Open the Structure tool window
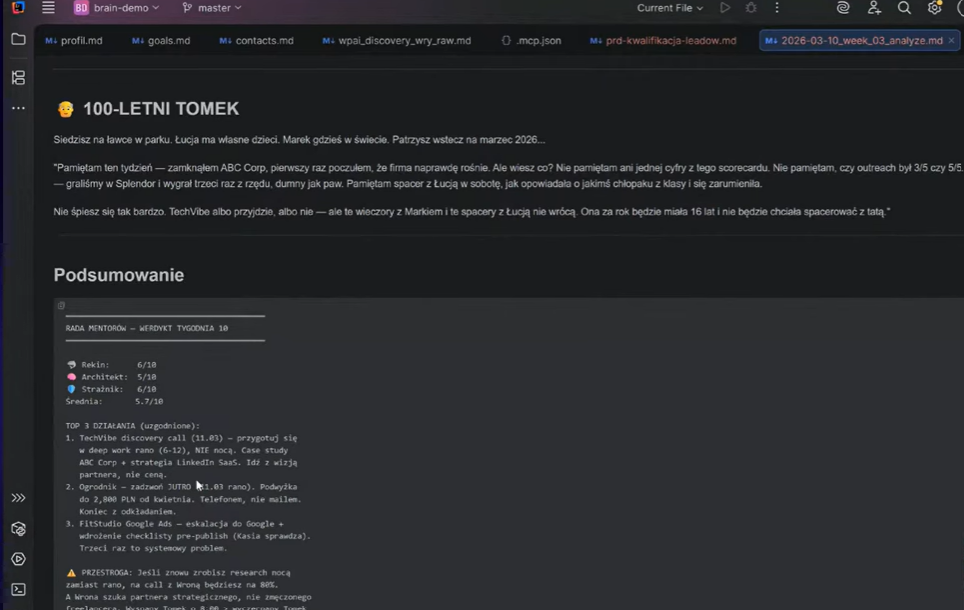This screenshot has width=964, height=610. tap(18, 77)
